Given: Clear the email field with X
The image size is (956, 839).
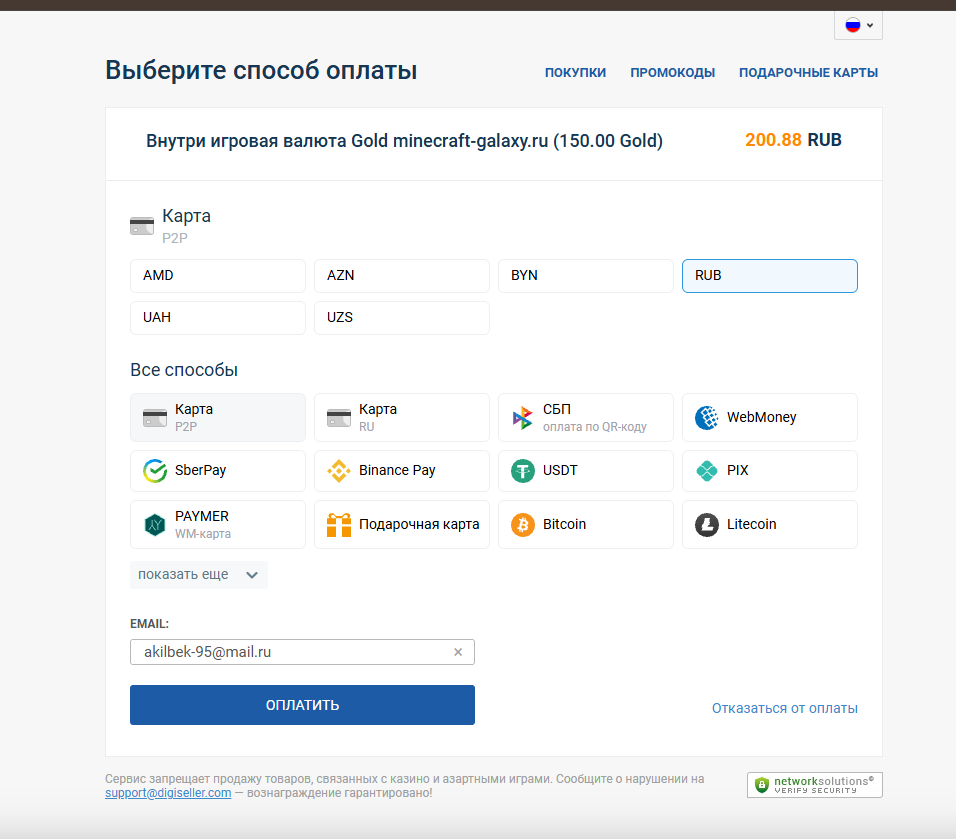Looking at the screenshot, I should pyautogui.click(x=458, y=652).
